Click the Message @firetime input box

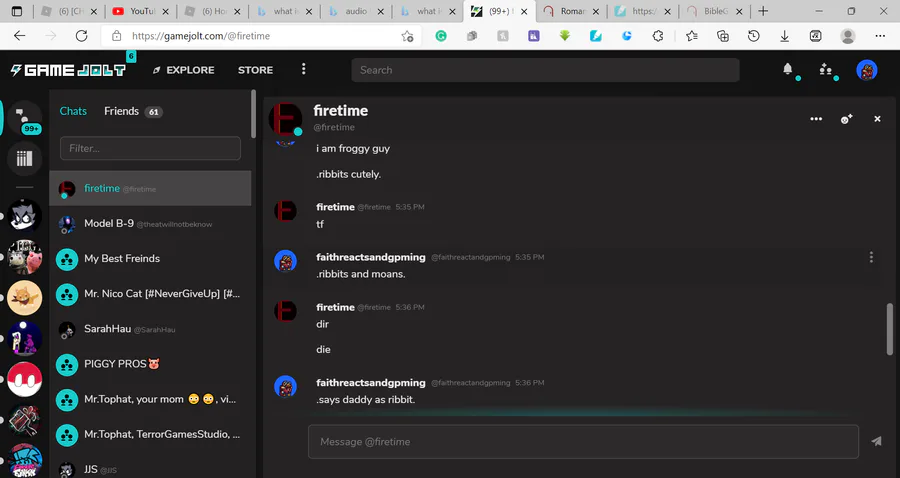click(583, 441)
